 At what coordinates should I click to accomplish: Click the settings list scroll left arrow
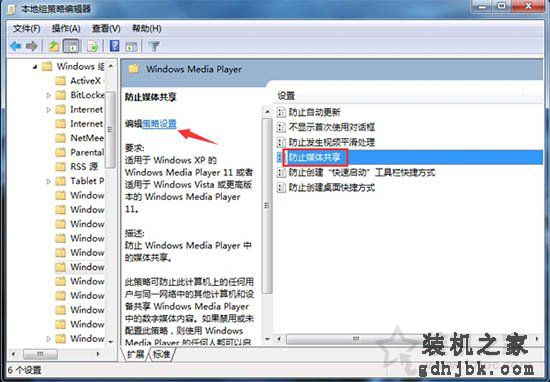coord(279,339)
